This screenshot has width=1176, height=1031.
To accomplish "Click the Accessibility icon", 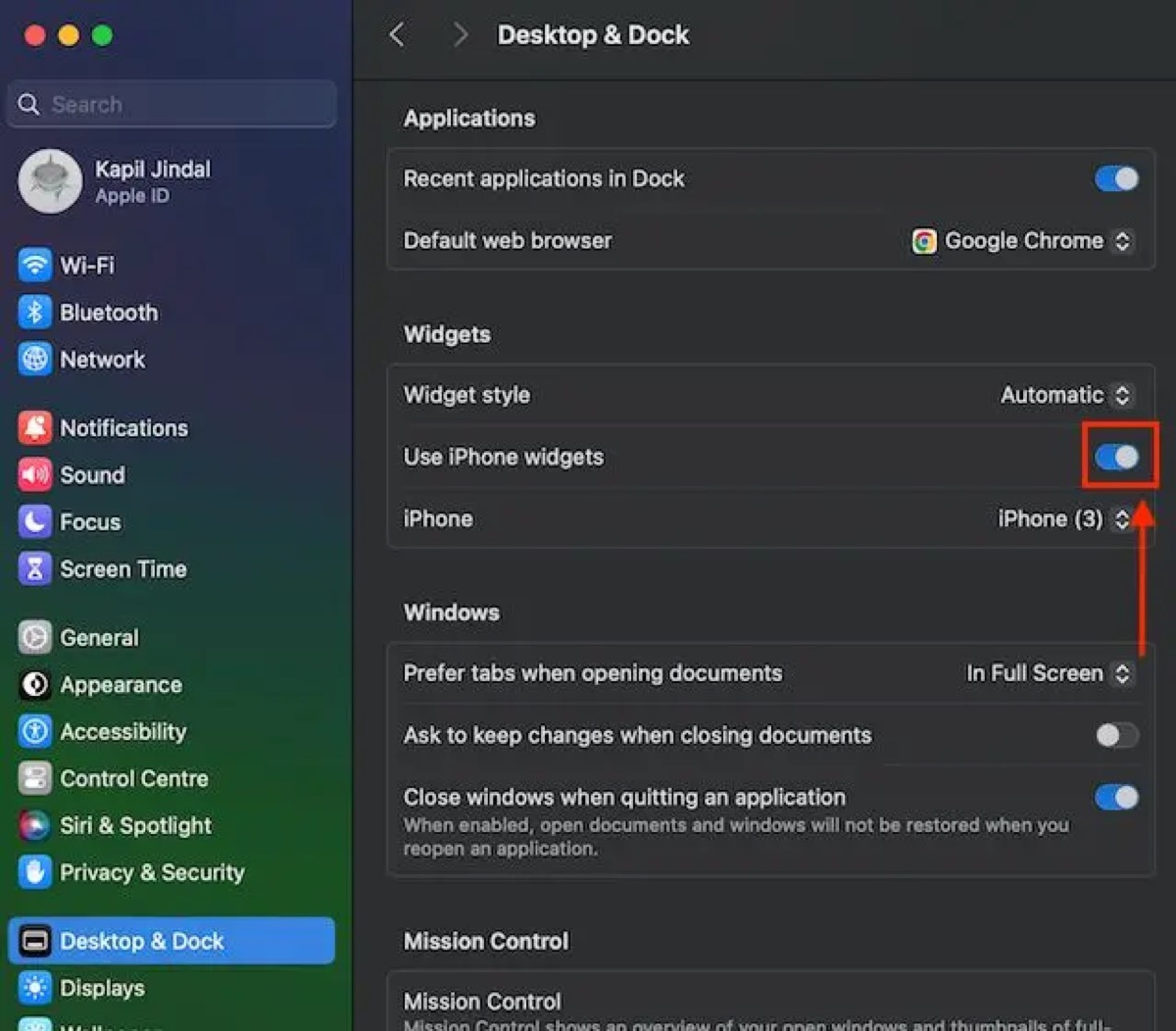I will click(35, 731).
